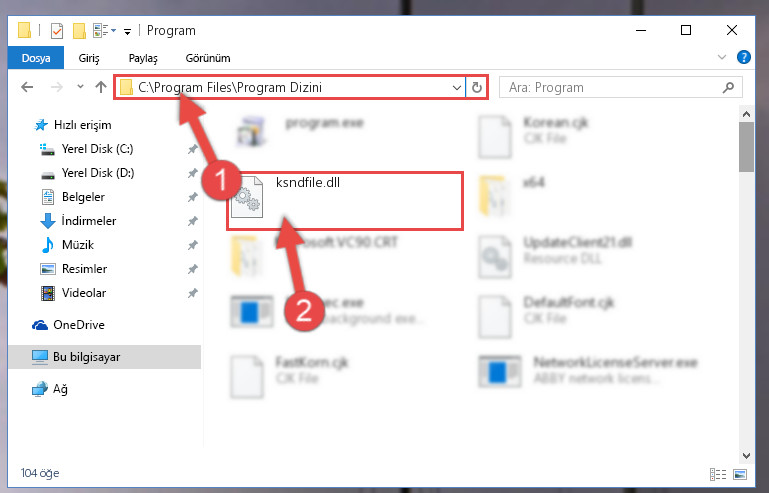Click the Up one level arrow

[x=101, y=87]
